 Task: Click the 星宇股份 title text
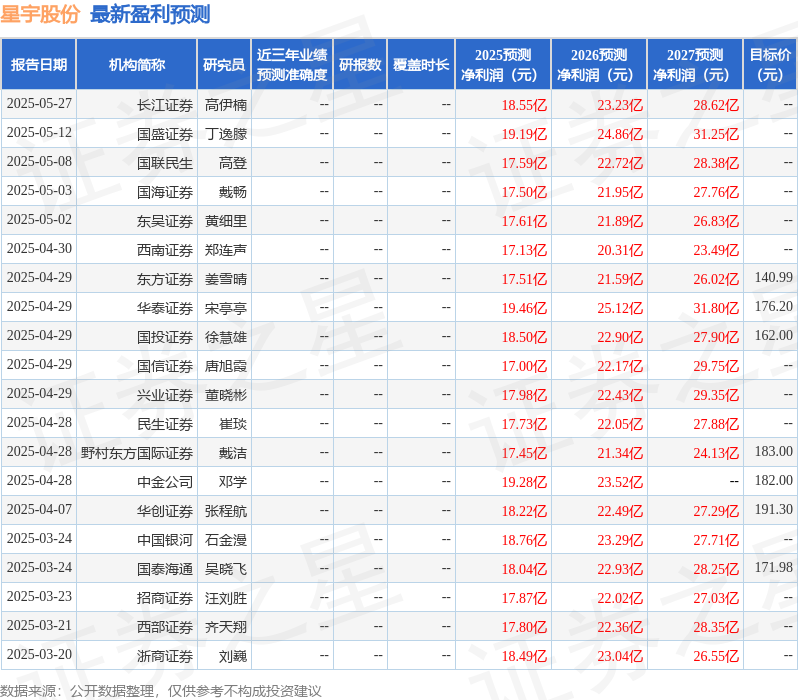point(40,14)
